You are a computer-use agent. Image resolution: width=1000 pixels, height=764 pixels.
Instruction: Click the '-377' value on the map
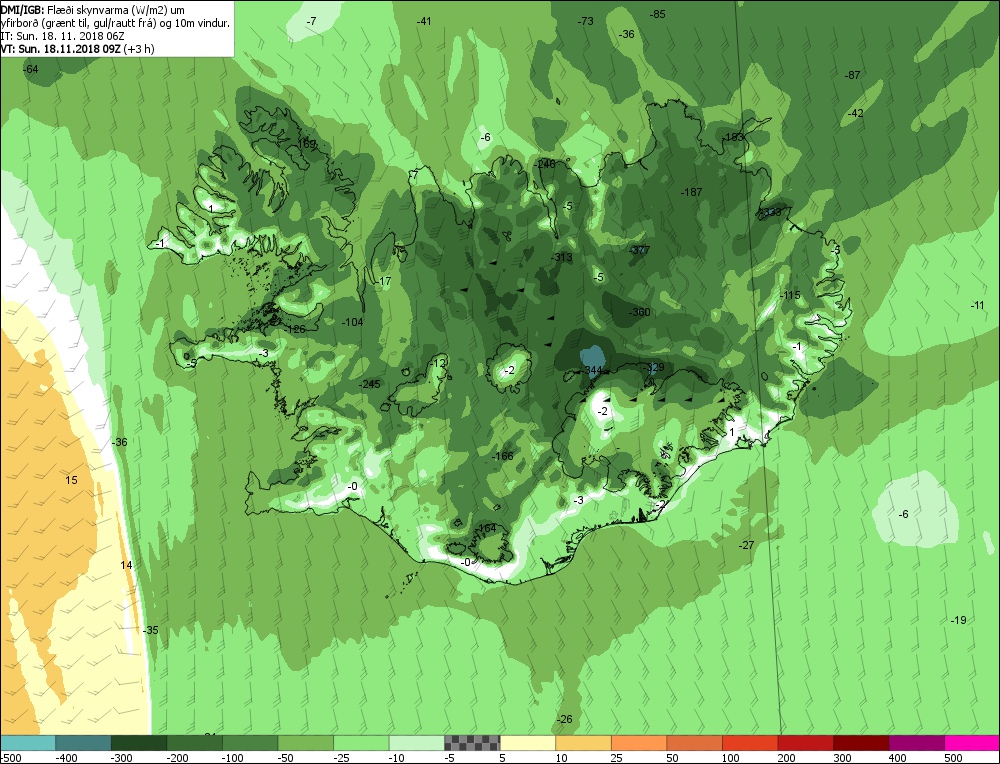point(639,250)
